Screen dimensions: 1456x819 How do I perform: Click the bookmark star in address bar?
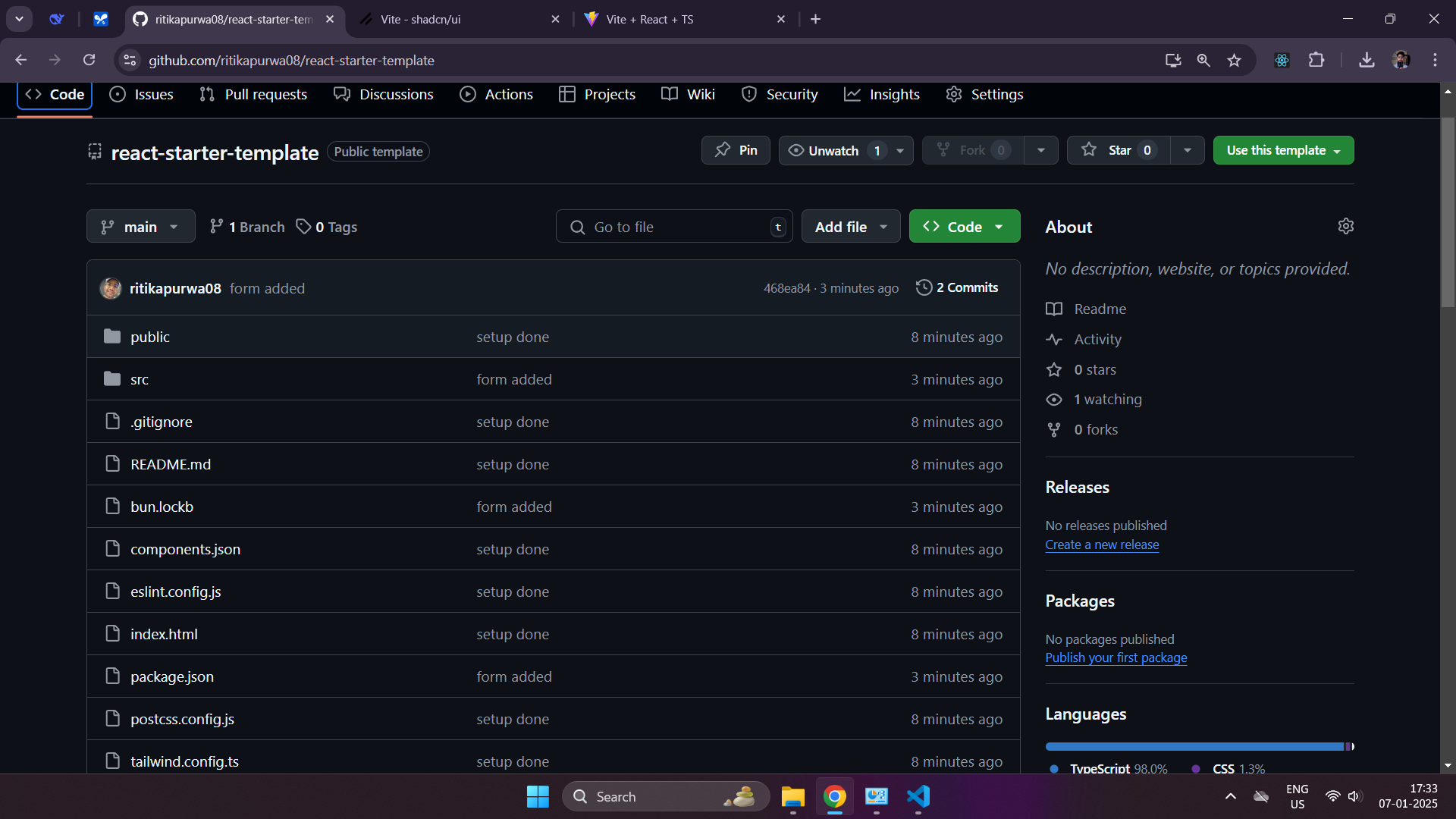tap(1235, 60)
